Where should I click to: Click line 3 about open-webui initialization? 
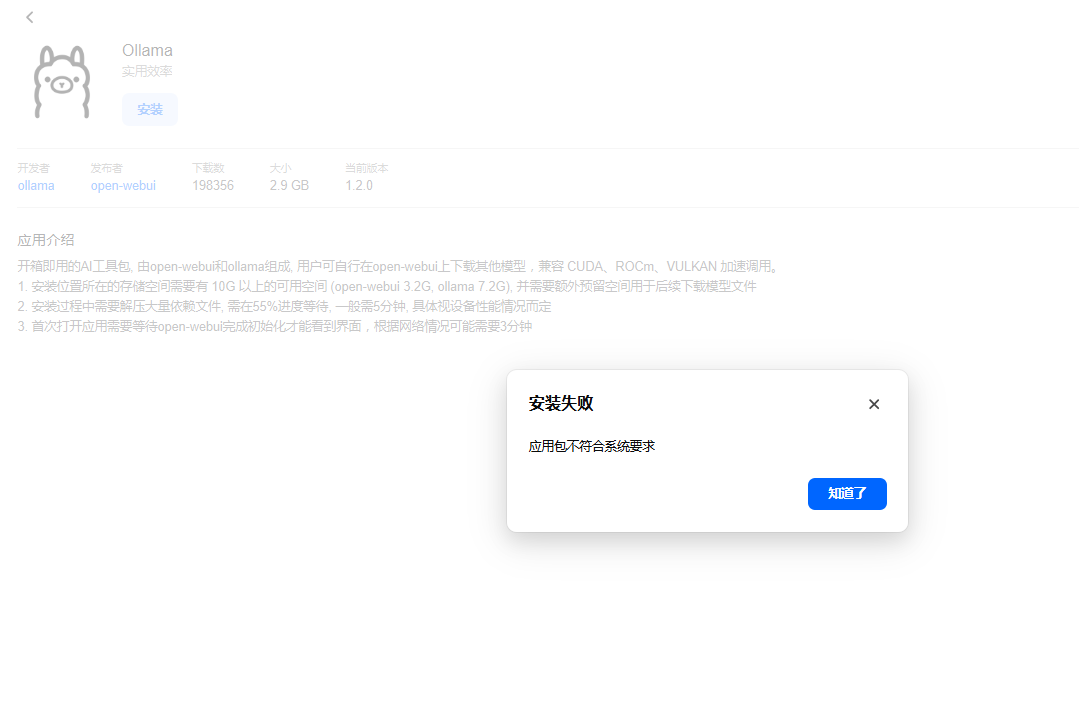(x=275, y=326)
